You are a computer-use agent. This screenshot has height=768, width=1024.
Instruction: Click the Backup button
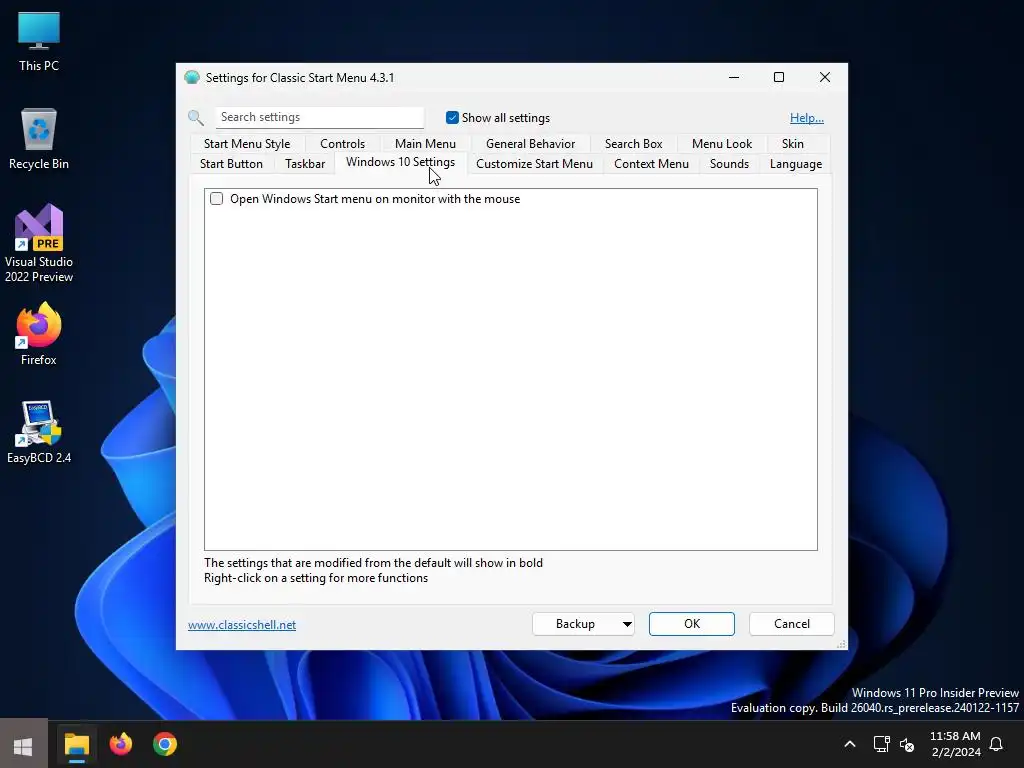tap(575, 624)
